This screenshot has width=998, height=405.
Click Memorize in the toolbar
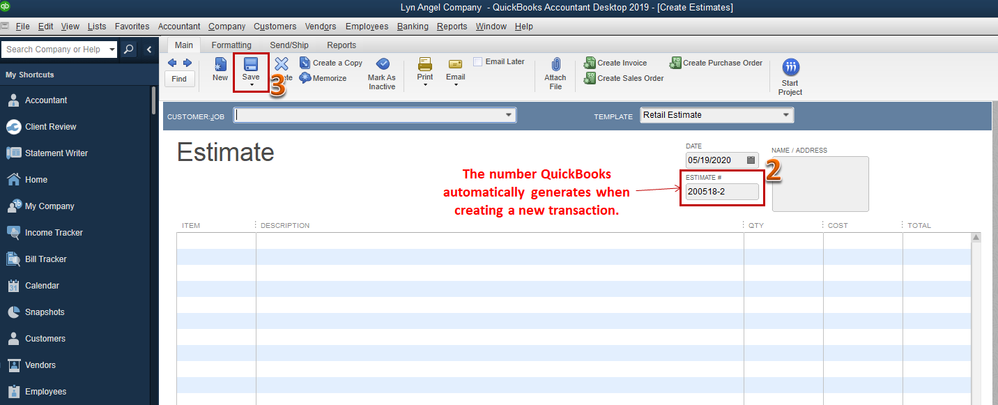(323, 78)
